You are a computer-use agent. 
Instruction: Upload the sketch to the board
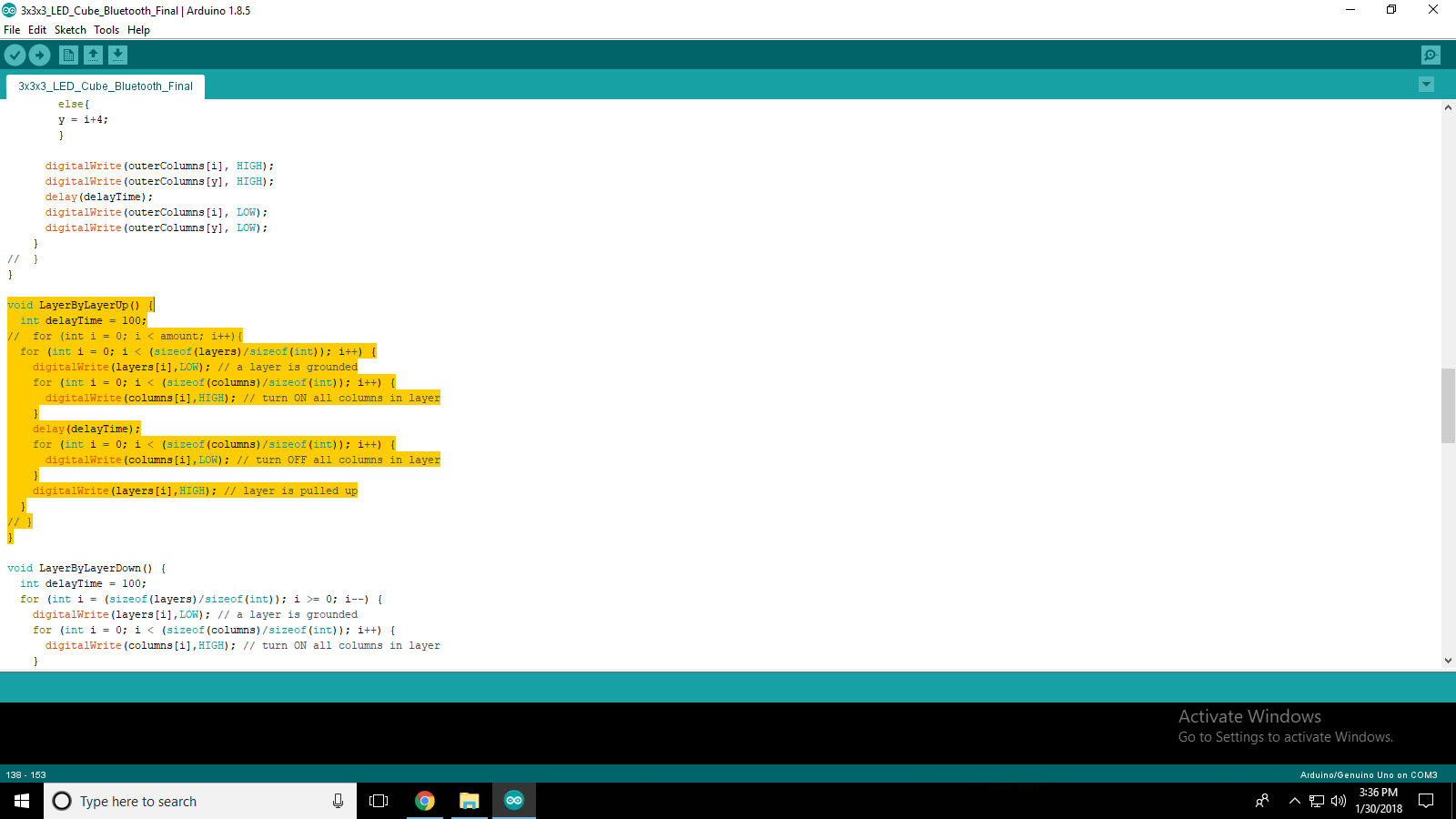[39, 56]
